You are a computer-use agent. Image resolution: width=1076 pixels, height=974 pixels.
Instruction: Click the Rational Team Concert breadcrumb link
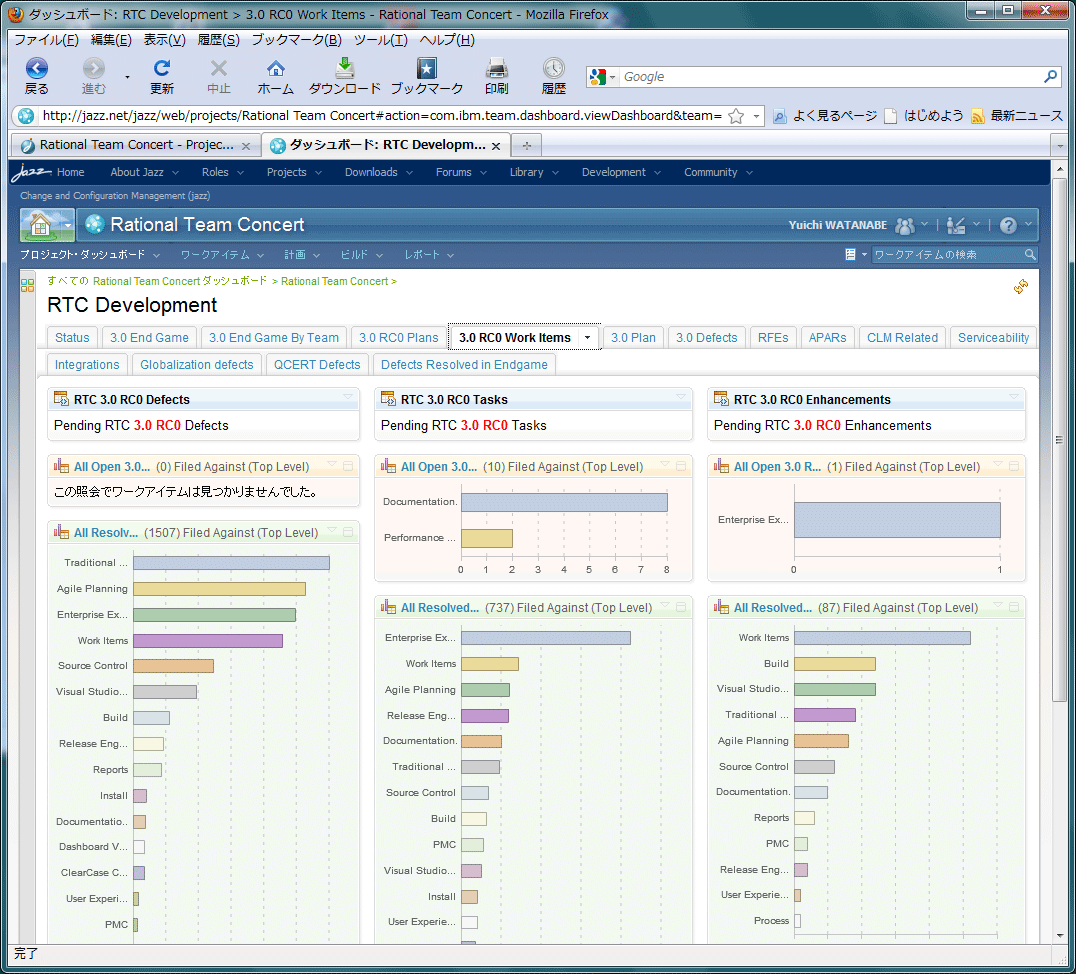[x=334, y=281]
